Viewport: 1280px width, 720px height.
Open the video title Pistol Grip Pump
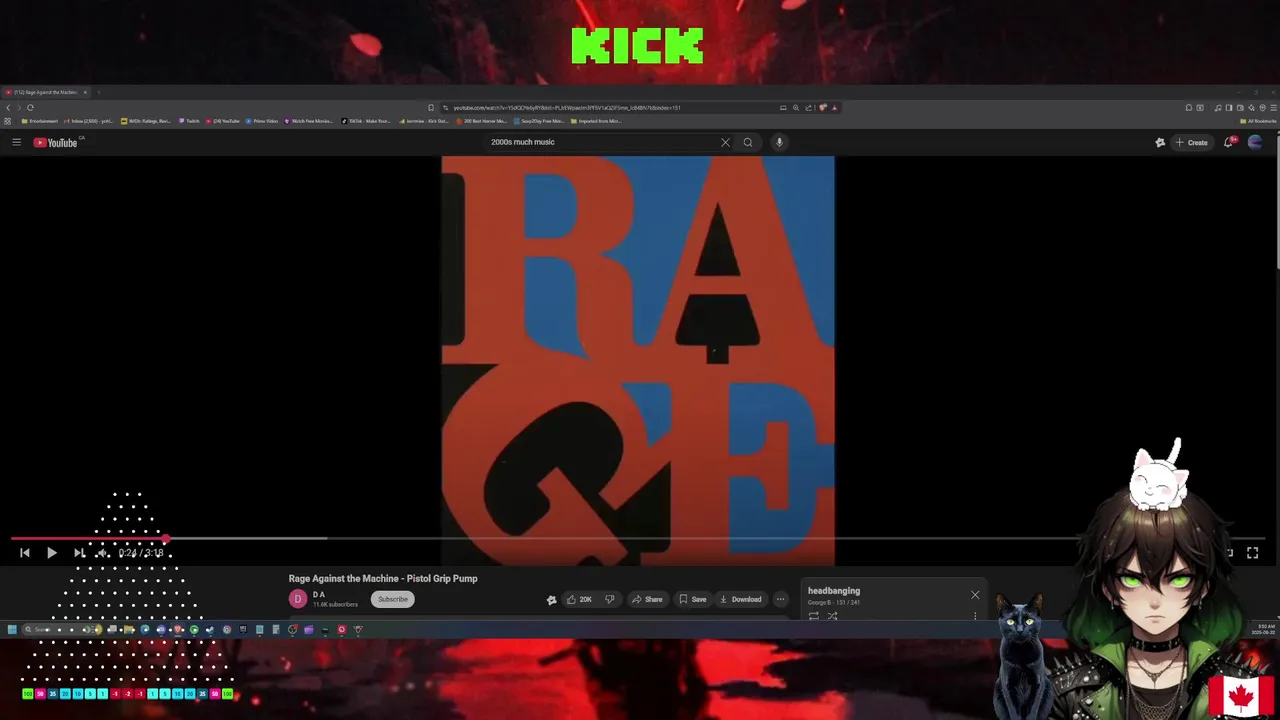pyautogui.click(x=383, y=578)
